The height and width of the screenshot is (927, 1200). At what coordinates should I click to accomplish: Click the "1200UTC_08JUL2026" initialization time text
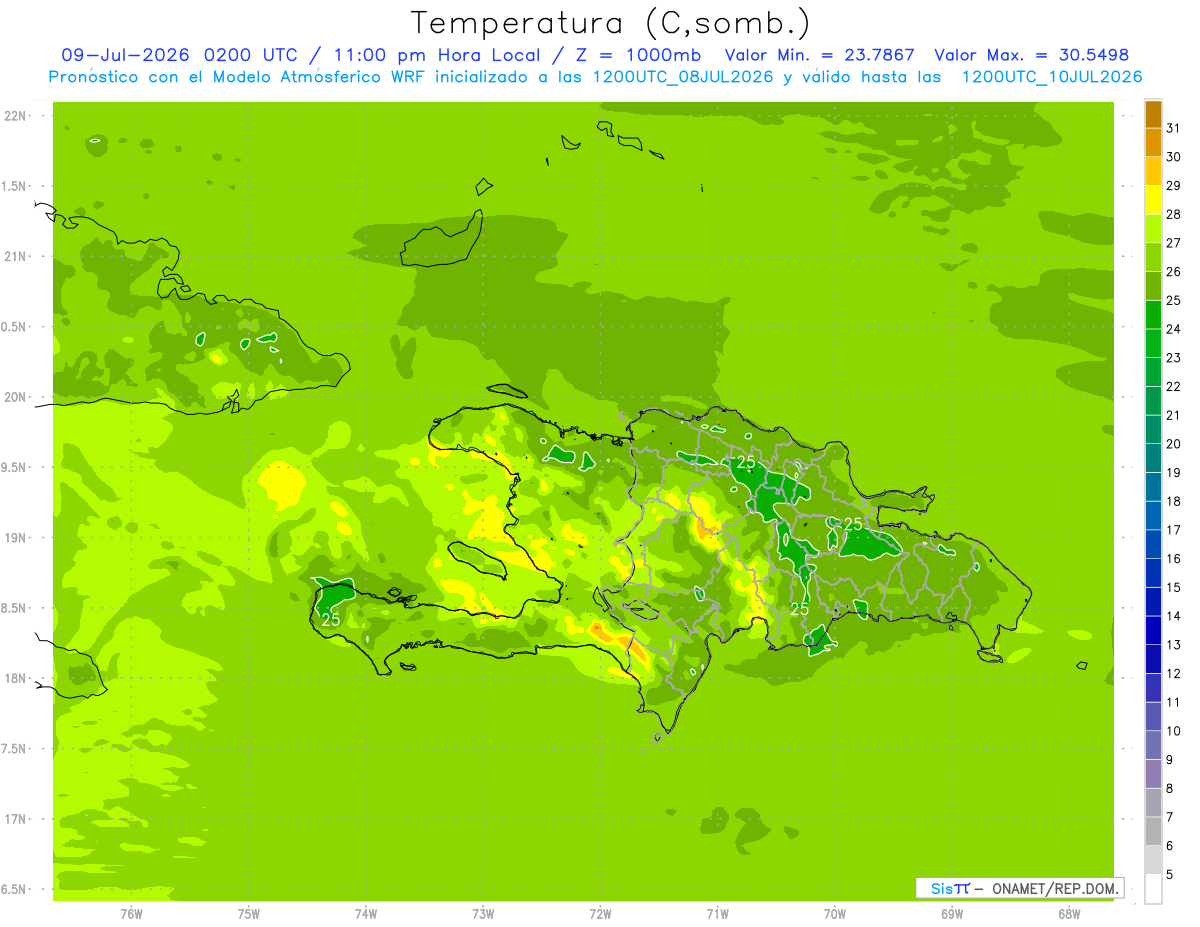(x=678, y=77)
